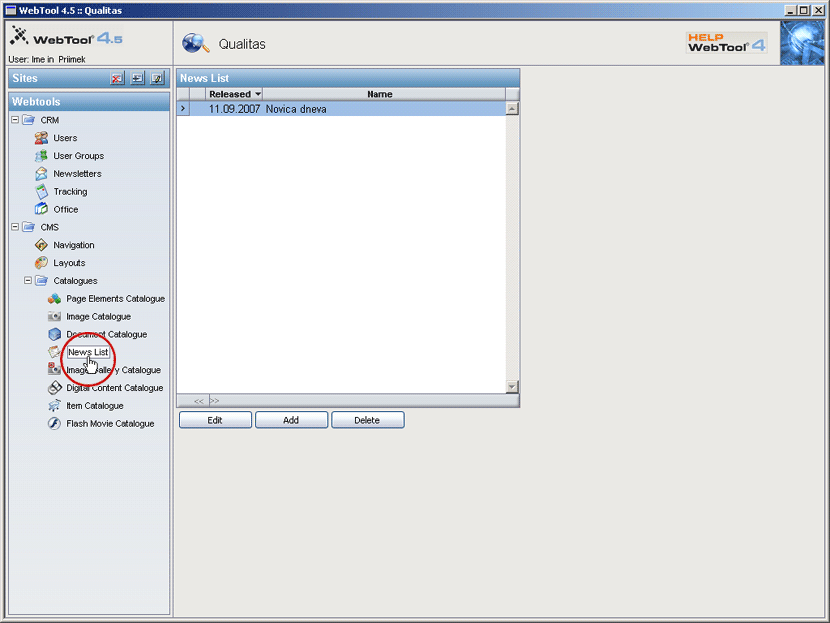Select Page Elements Catalogue in tree
The height and width of the screenshot is (623, 830).
click(x=115, y=299)
